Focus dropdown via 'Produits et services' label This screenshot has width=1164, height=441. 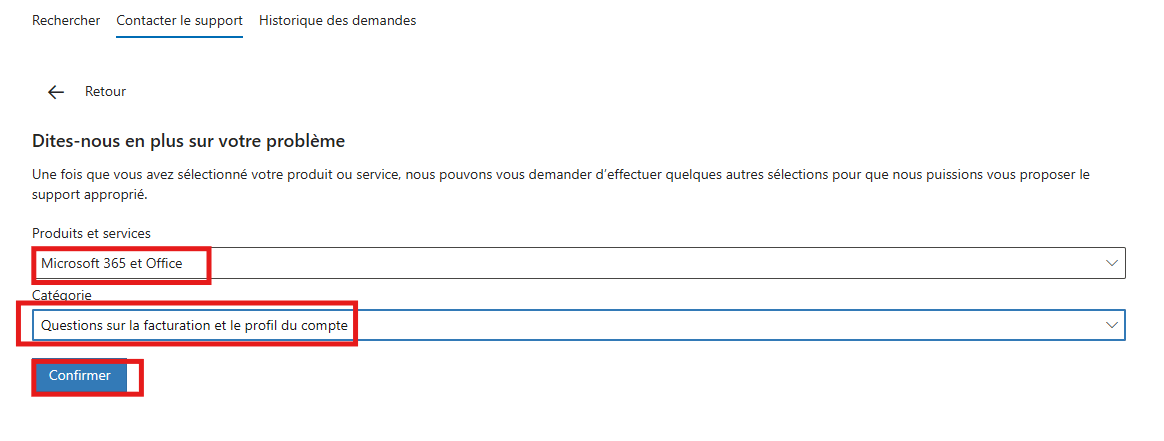click(91, 233)
